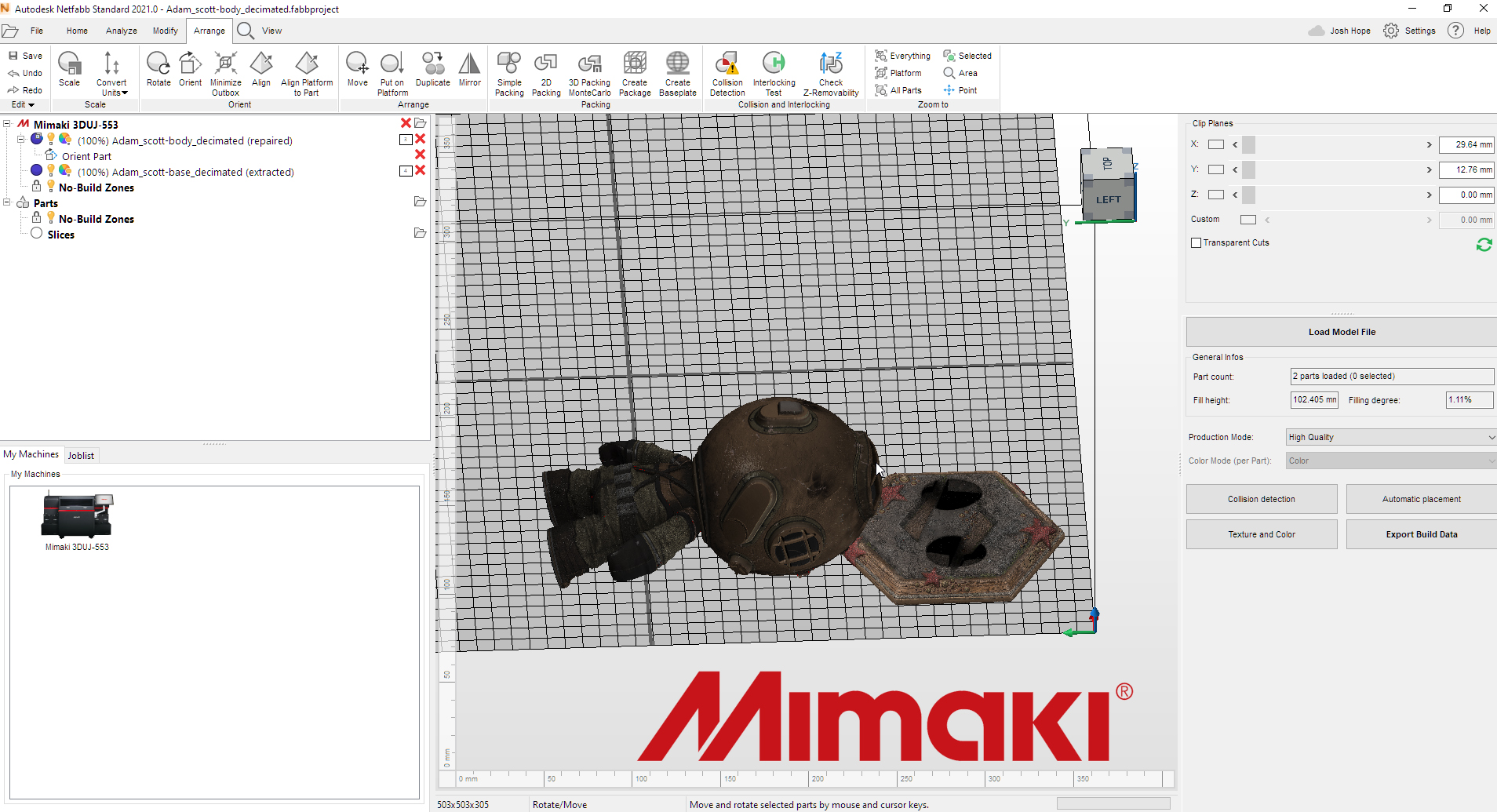This screenshot has width=1497, height=812.
Task: Open the File menu
Action: (37, 31)
